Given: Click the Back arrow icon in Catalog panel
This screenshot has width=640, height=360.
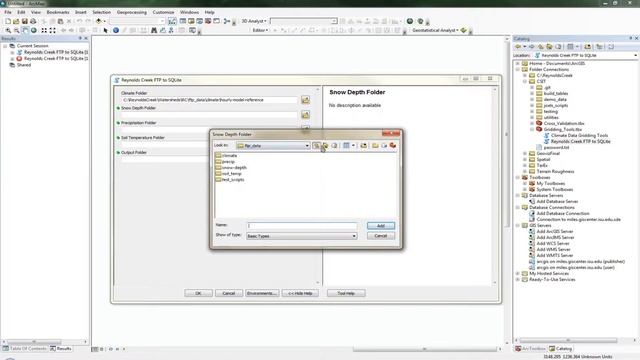Looking at the screenshot, I should [x=518, y=47].
